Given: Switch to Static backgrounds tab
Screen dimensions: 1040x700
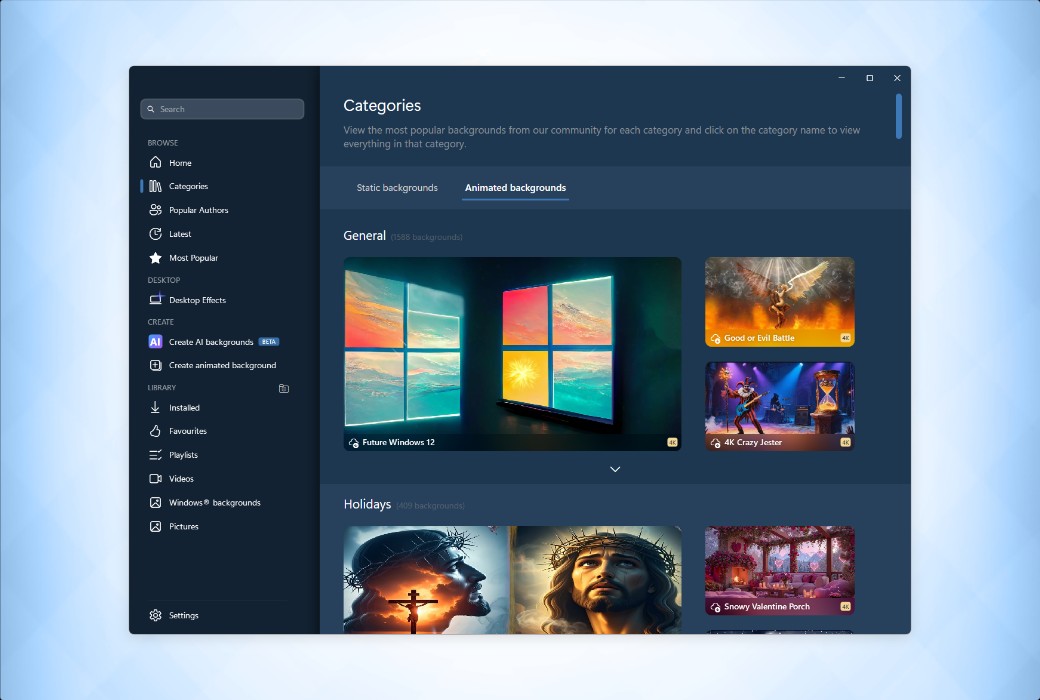Looking at the screenshot, I should coord(397,188).
